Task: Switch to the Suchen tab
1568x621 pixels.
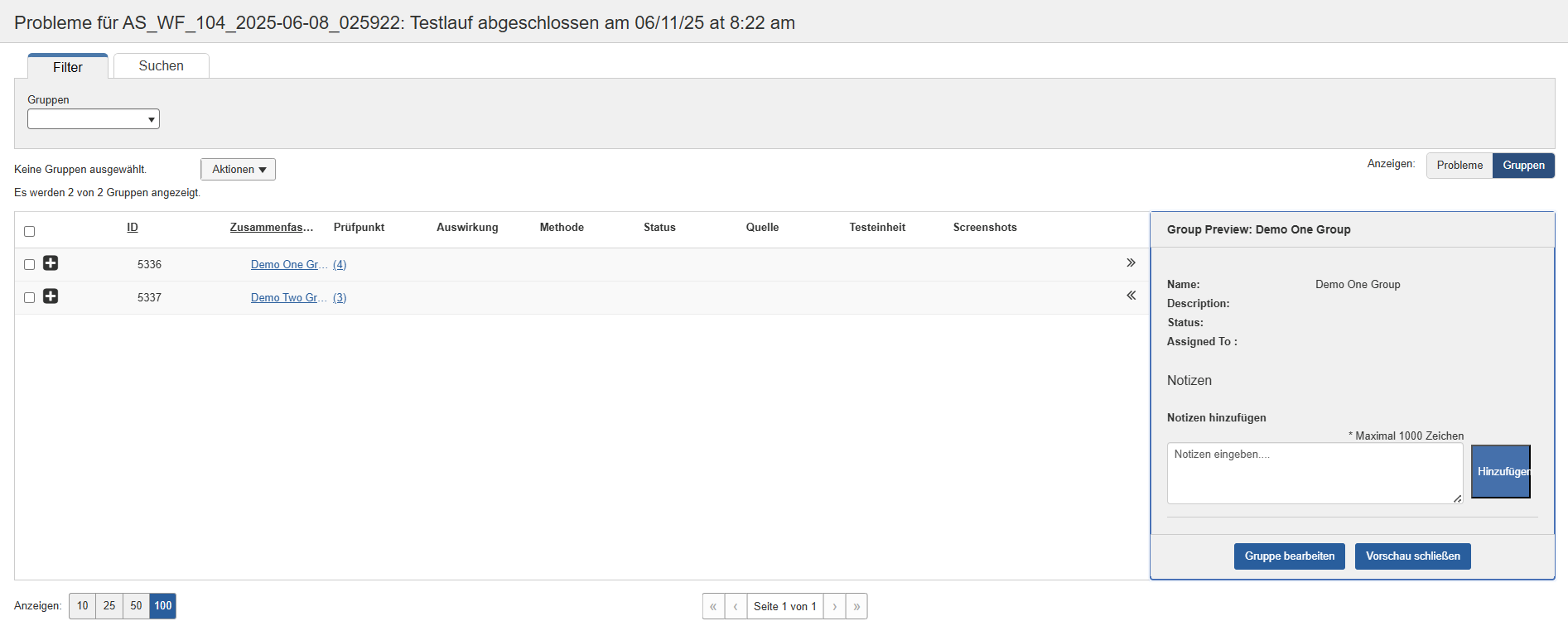Action: pyautogui.click(x=161, y=66)
